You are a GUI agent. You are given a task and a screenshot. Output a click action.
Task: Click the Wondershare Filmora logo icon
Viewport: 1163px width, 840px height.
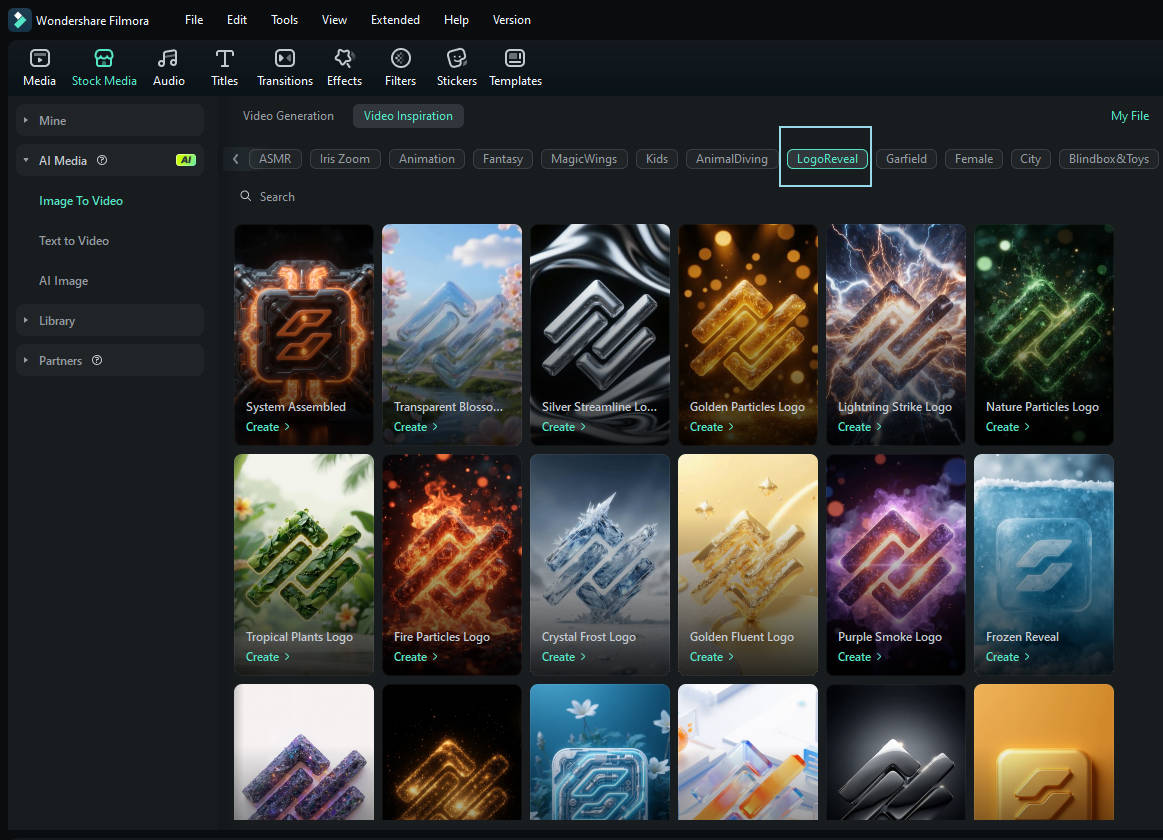[19, 20]
